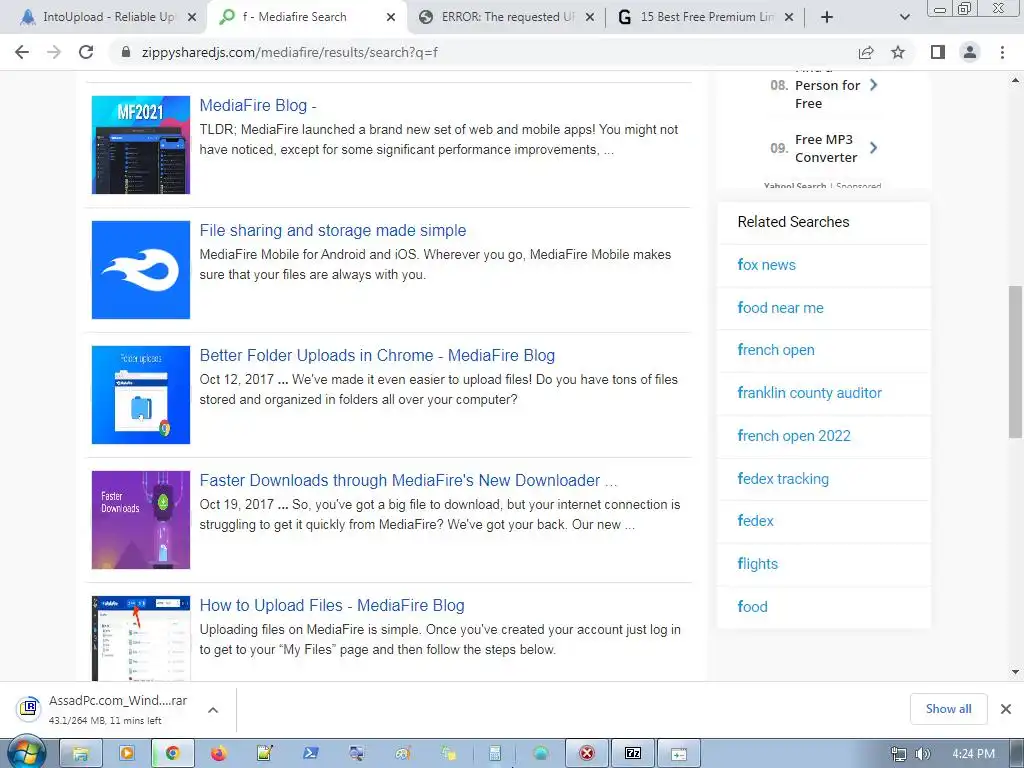Open the browser side panel
The height and width of the screenshot is (768, 1024).
point(938,52)
